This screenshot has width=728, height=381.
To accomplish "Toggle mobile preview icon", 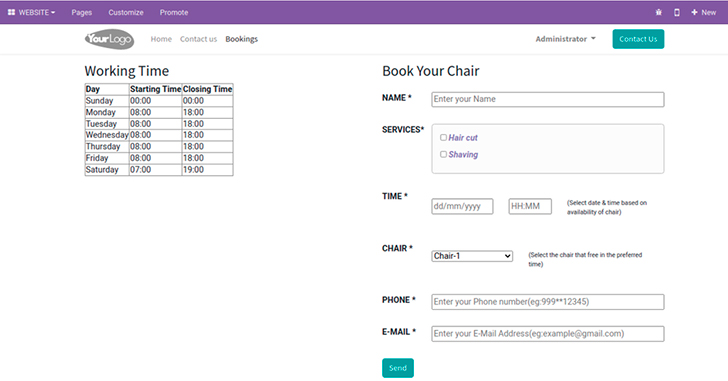I will tap(677, 13).
